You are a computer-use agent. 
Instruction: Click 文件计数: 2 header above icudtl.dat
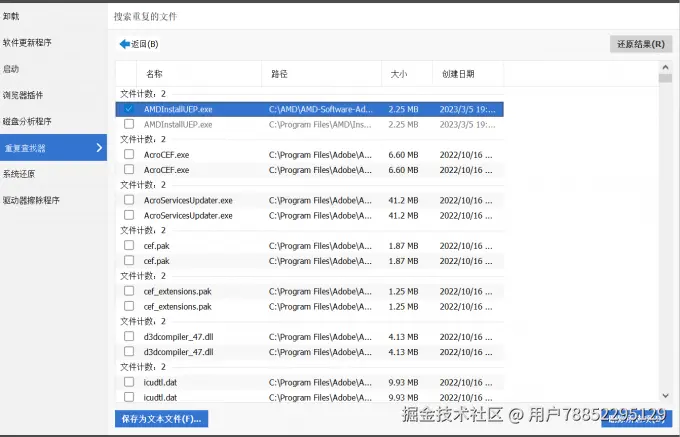(x=143, y=367)
